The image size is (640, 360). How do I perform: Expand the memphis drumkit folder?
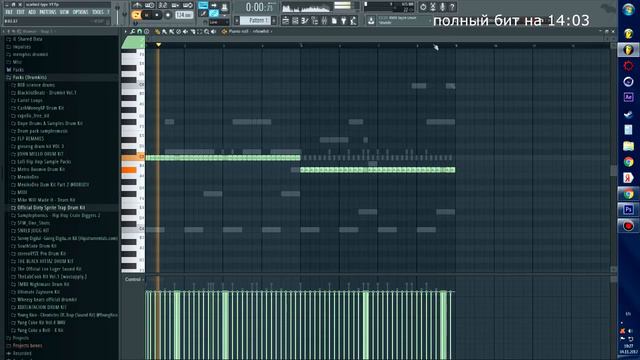[x=30, y=54]
